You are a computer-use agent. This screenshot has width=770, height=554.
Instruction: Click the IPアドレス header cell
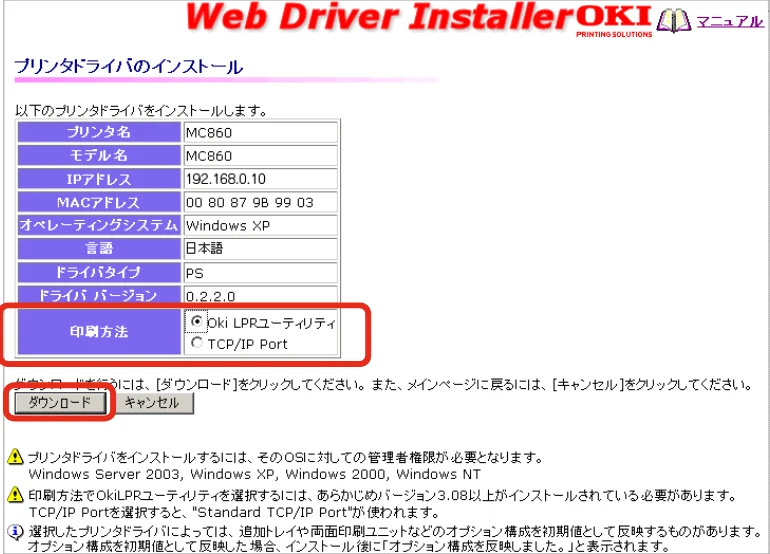pyautogui.click(x=99, y=179)
